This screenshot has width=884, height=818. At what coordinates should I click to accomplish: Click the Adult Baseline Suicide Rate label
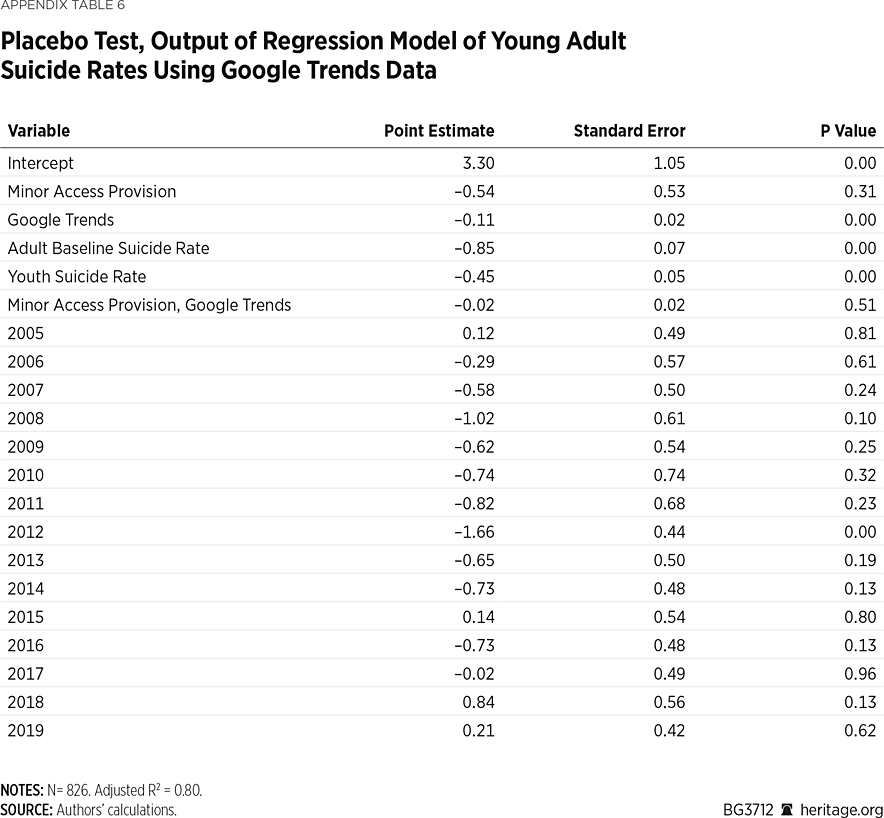(108, 248)
